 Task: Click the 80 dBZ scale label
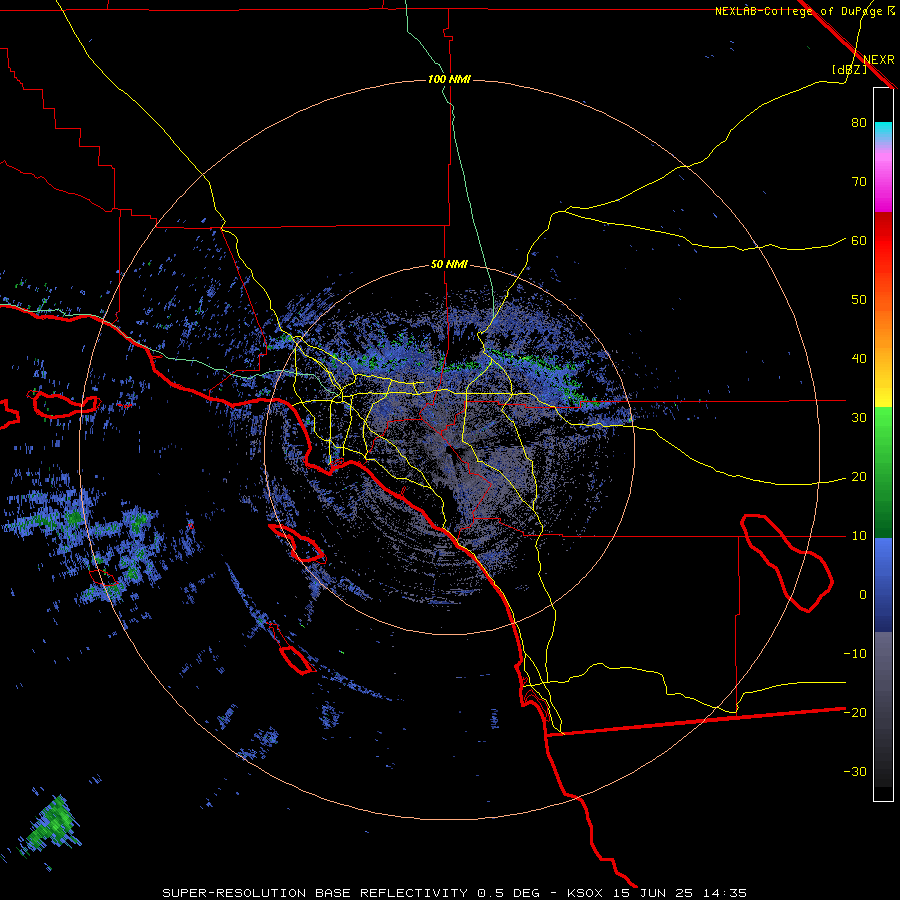[859, 123]
